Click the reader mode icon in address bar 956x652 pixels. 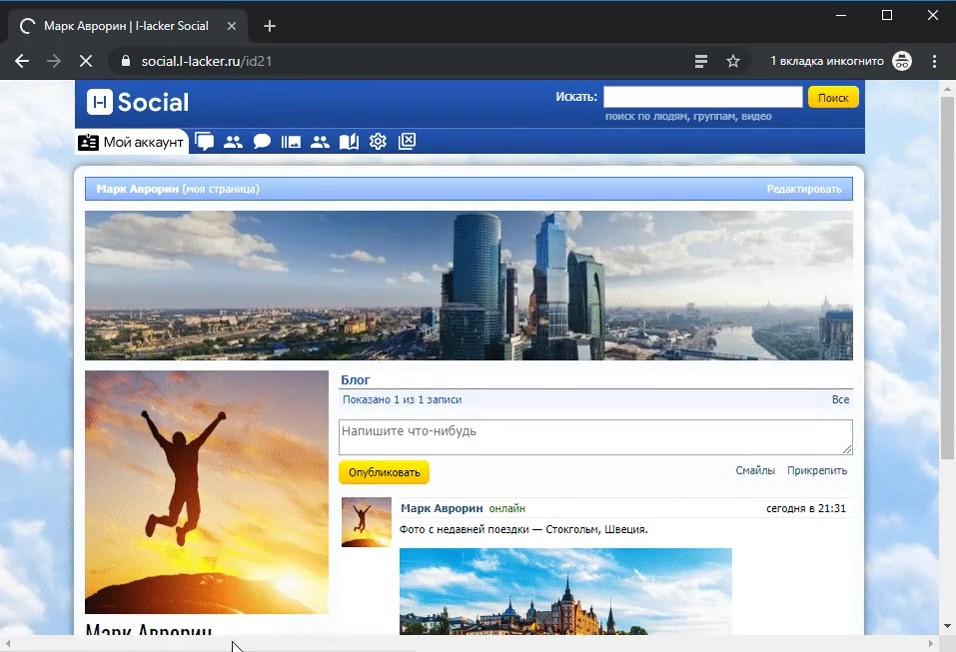click(702, 61)
